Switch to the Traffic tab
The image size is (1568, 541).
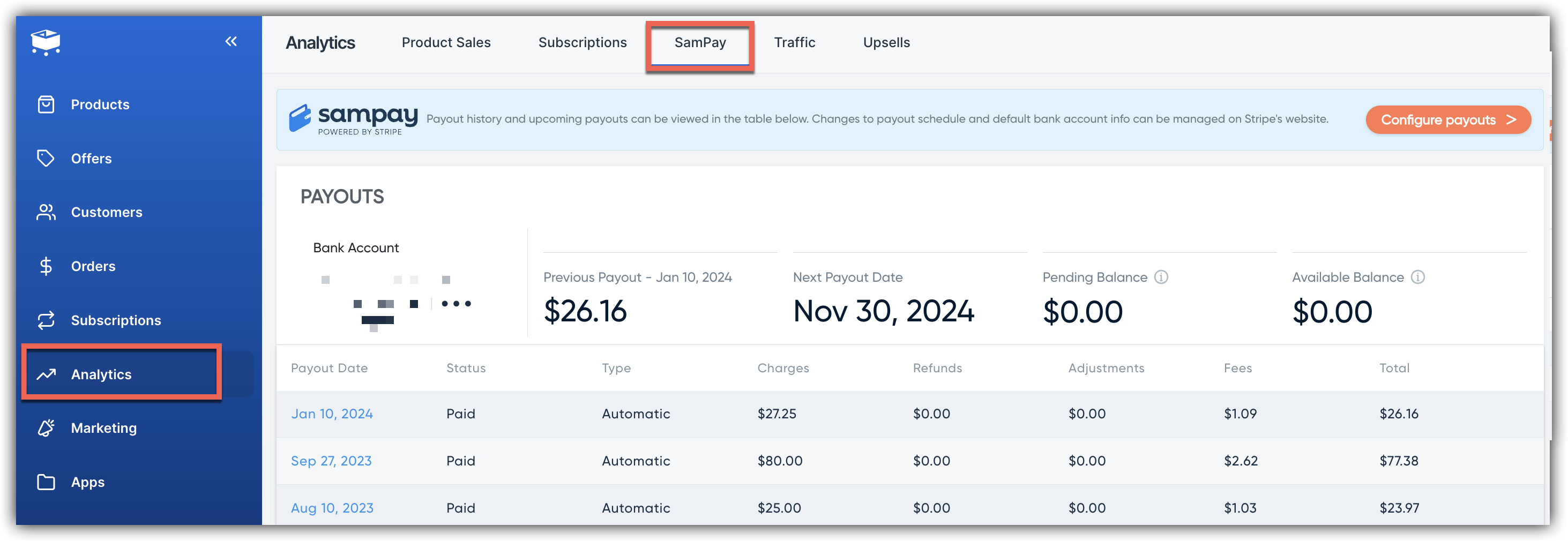[794, 42]
